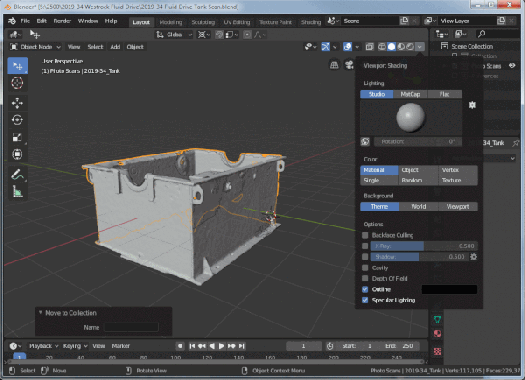Play the animation forward
Viewport: 525px width, 380px height.
pos(221,346)
